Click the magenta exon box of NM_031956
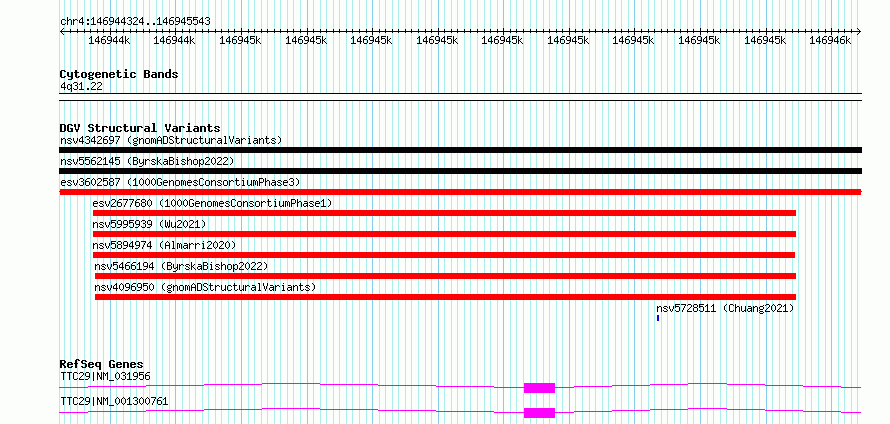The height and width of the screenshot is (424, 890). click(539, 388)
